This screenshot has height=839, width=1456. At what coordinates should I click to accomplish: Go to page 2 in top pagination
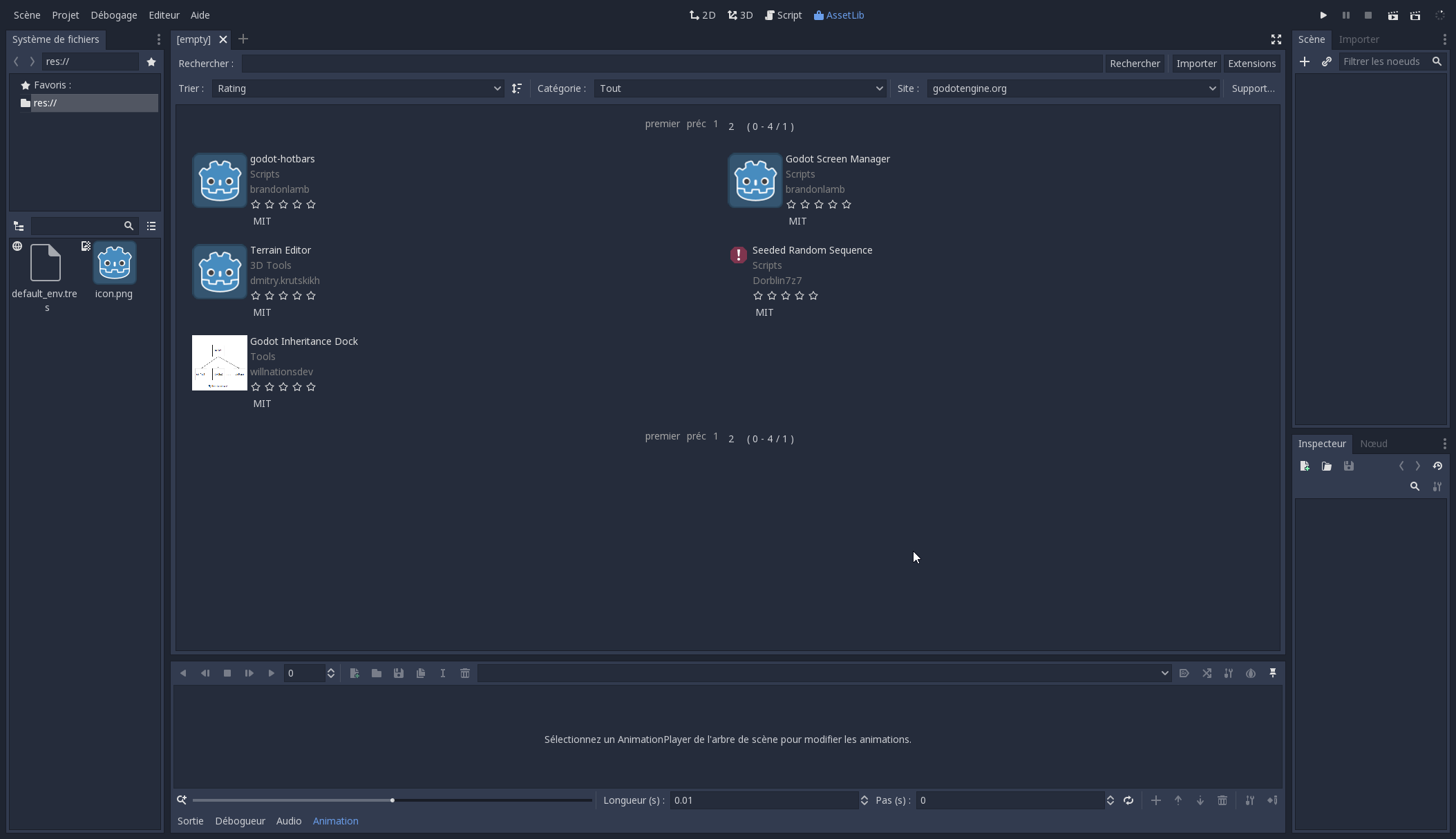731,126
